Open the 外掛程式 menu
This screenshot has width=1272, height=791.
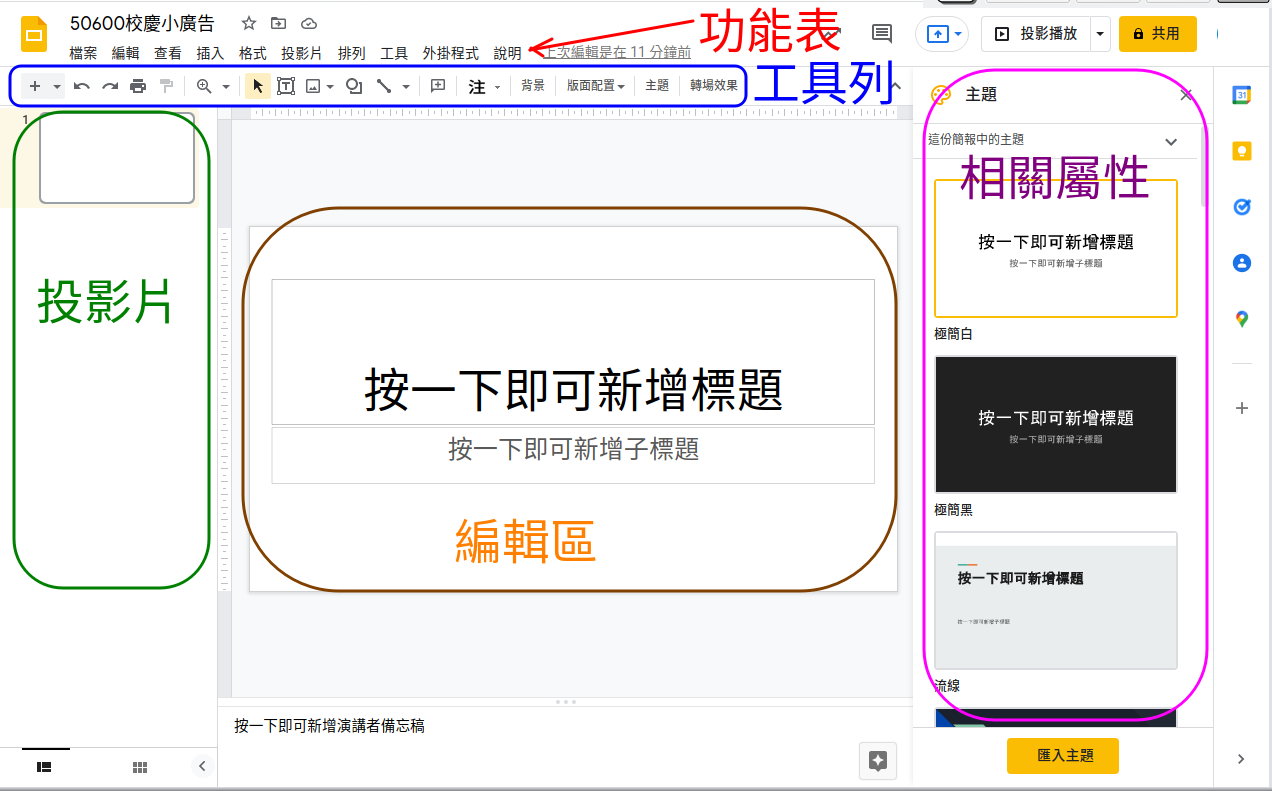(450, 53)
